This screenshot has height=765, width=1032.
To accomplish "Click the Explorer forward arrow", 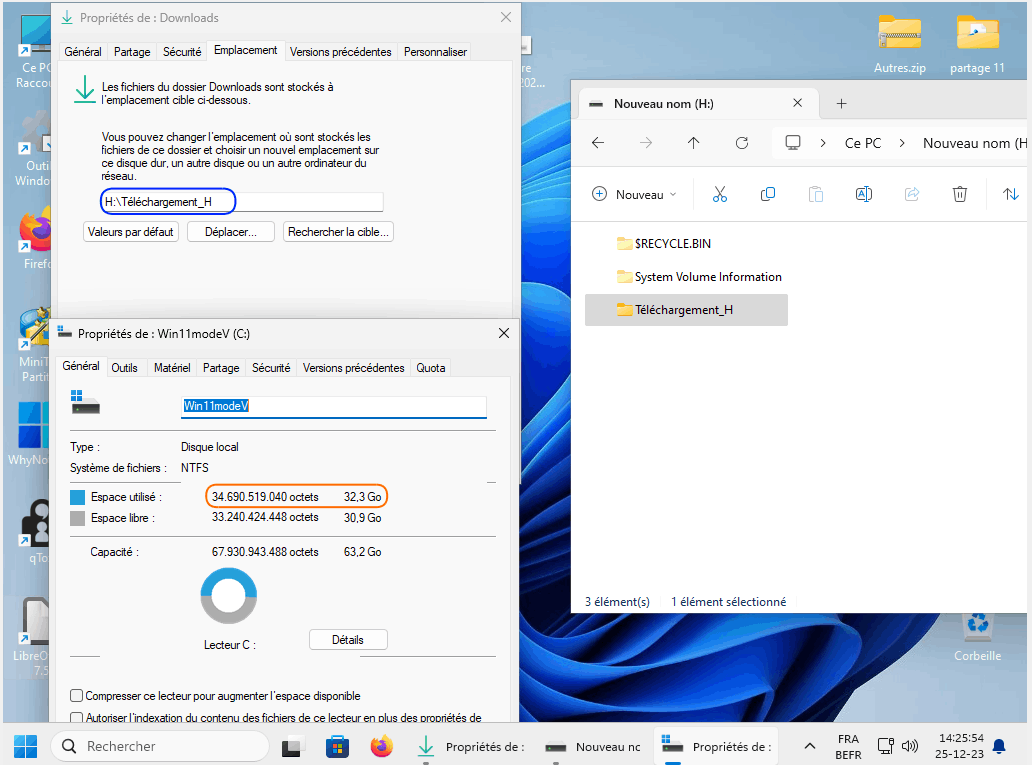I will click(646, 143).
